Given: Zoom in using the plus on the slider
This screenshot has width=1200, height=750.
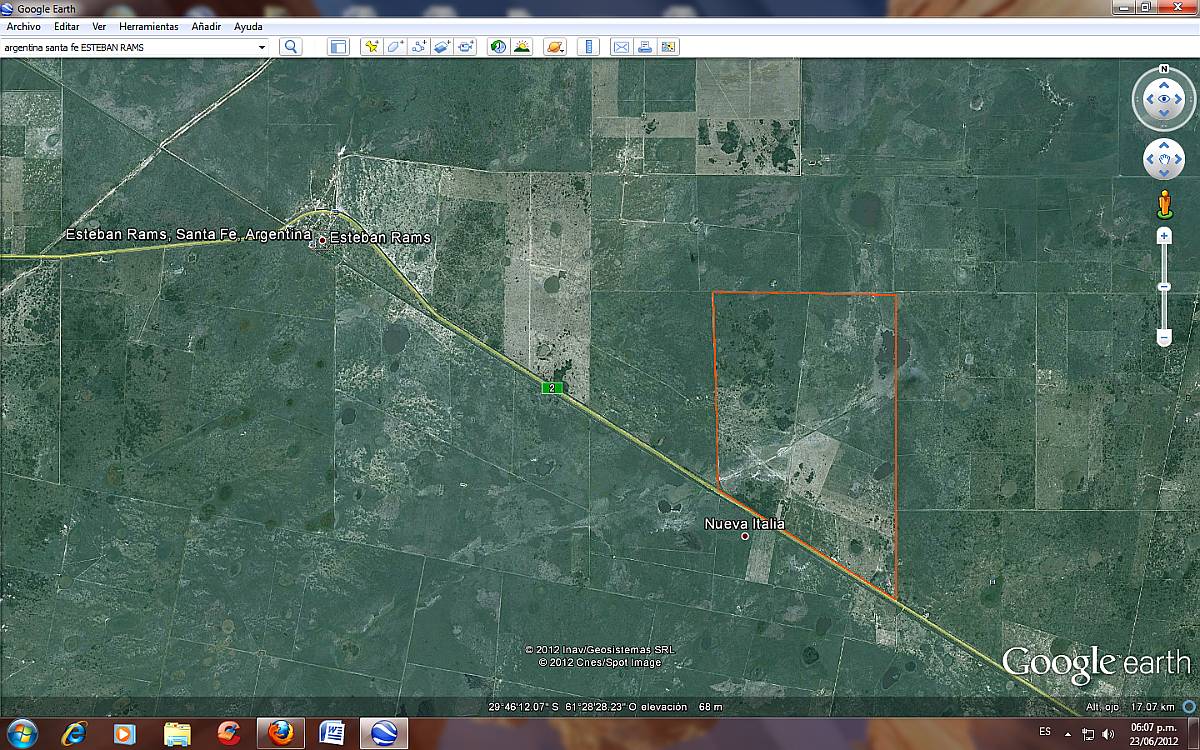Looking at the screenshot, I should pyautogui.click(x=1163, y=236).
